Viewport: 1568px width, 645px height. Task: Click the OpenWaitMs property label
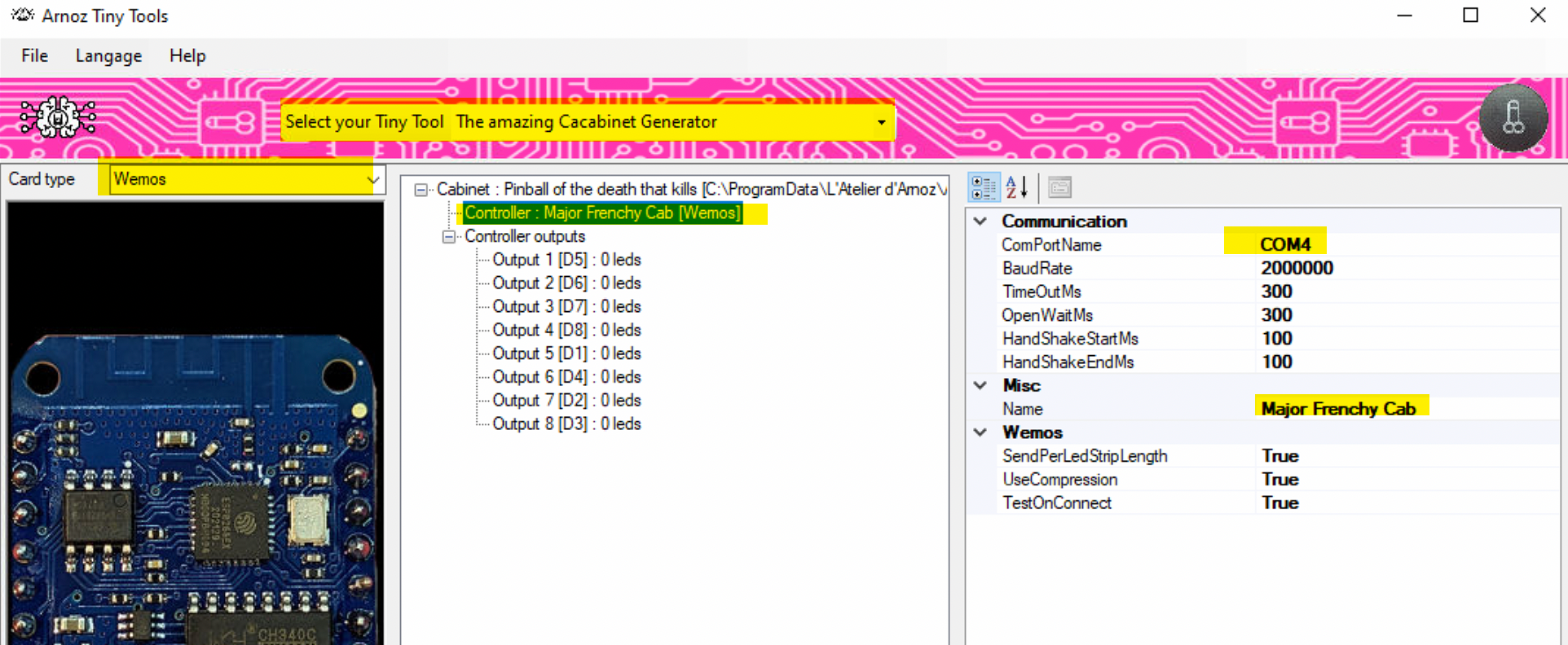1047,315
